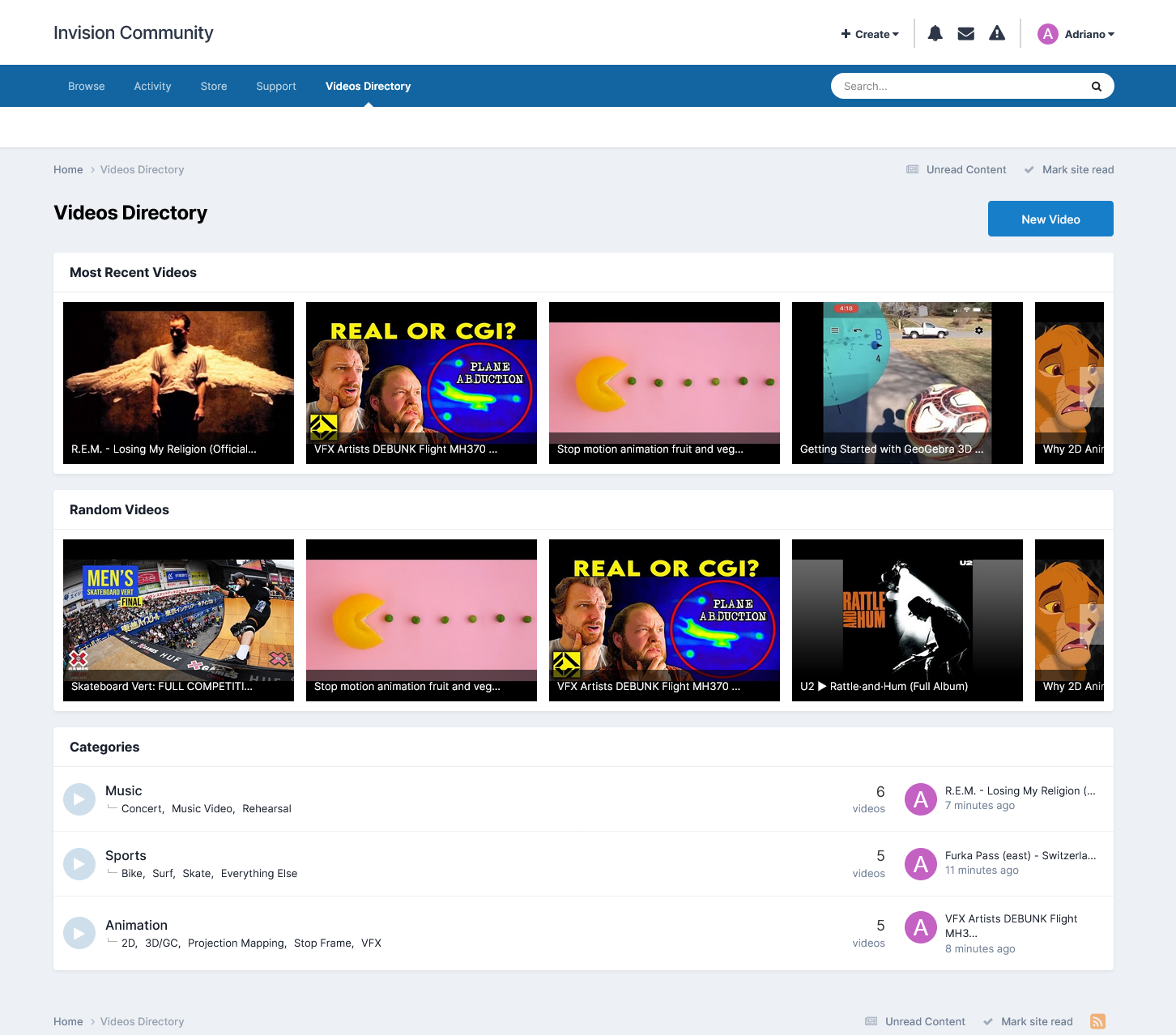The height and width of the screenshot is (1035, 1176).
Task: Click the Animation category play icon
Action: pyautogui.click(x=79, y=932)
